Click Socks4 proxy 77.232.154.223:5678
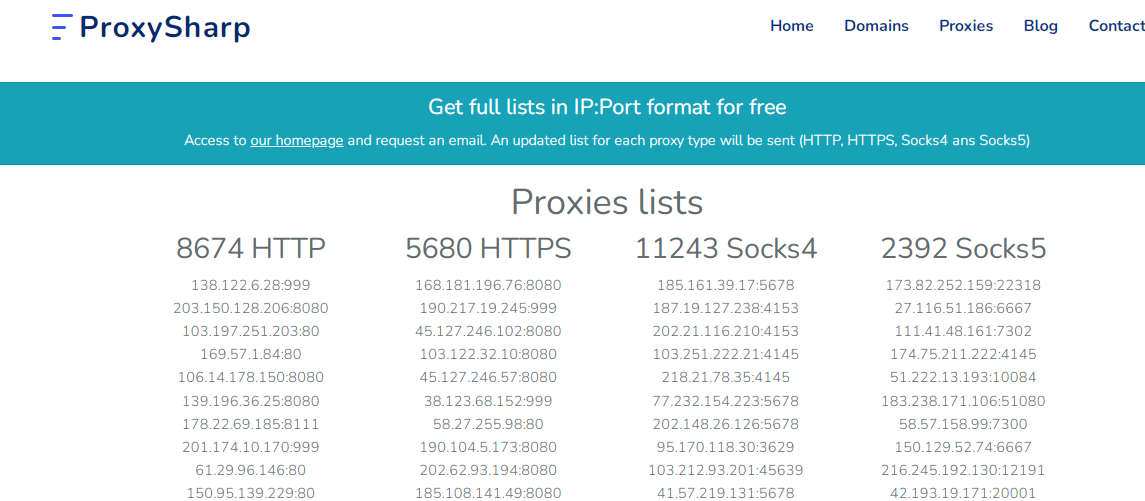Screen dimensions: 1145x501 tap(726, 401)
